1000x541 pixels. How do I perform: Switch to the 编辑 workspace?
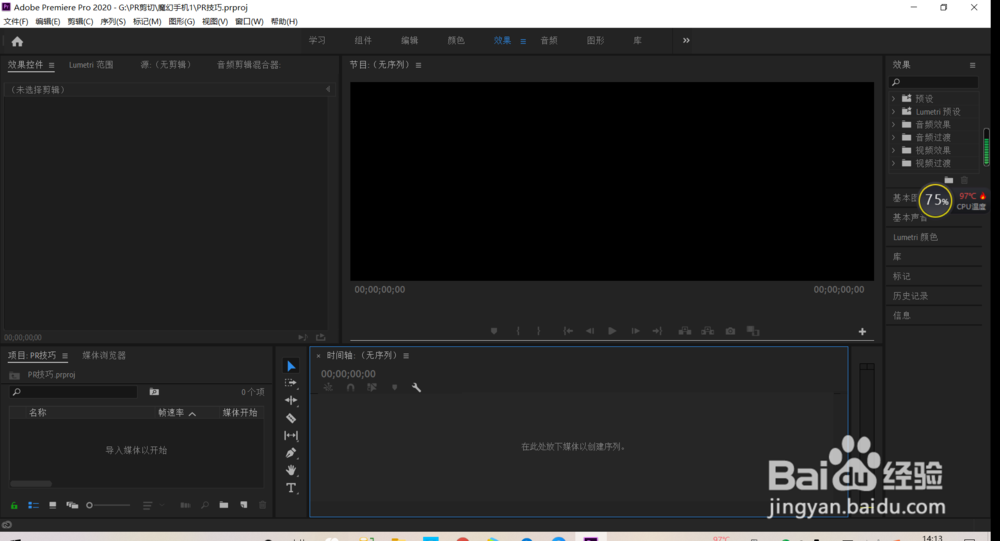tap(409, 40)
